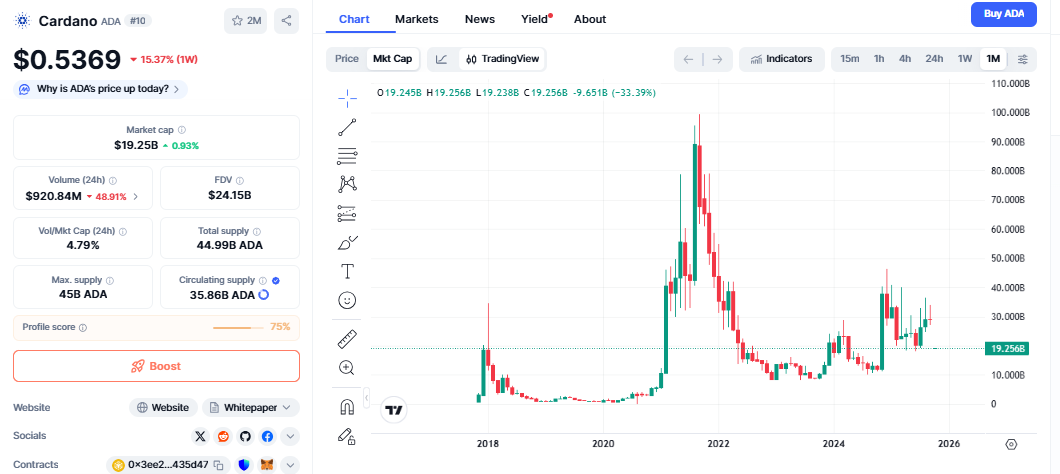Expand more Contracts chevron

[290, 465]
